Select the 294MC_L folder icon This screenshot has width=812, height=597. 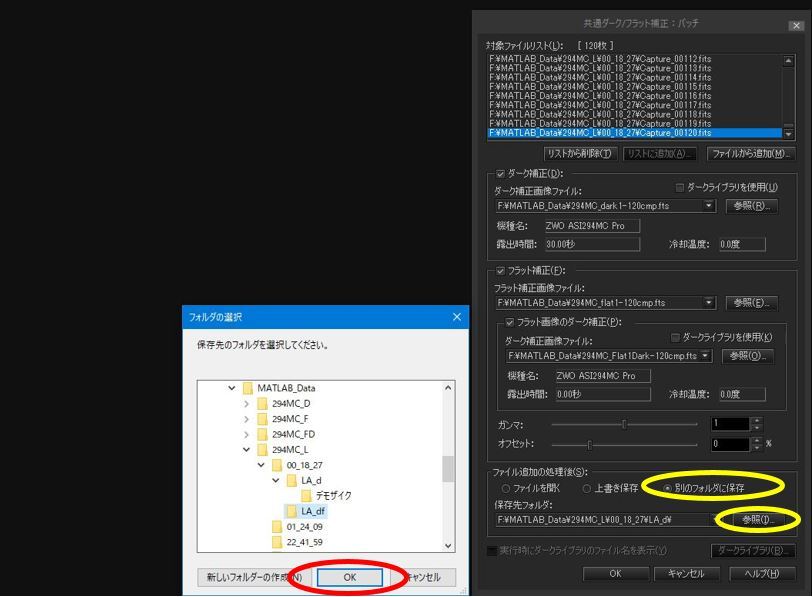(x=263, y=449)
